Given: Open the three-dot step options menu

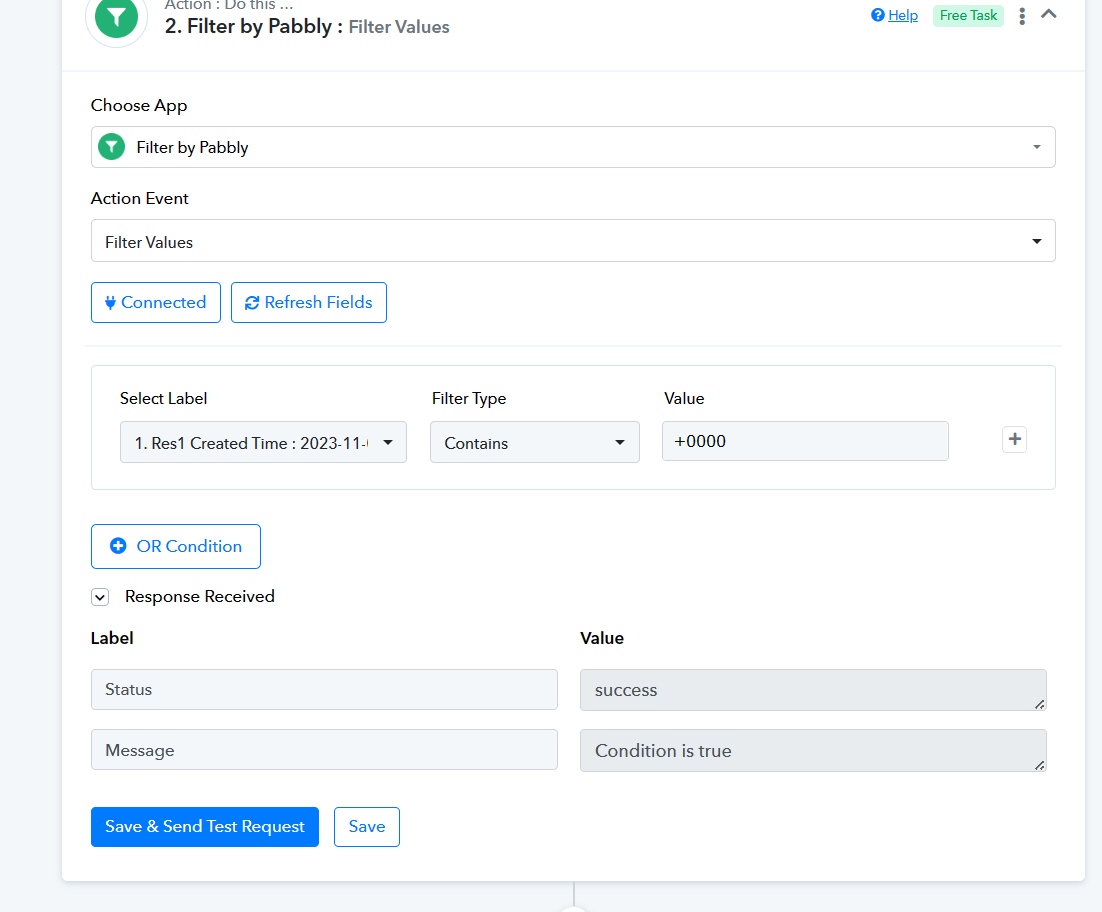Looking at the screenshot, I should [x=1022, y=16].
